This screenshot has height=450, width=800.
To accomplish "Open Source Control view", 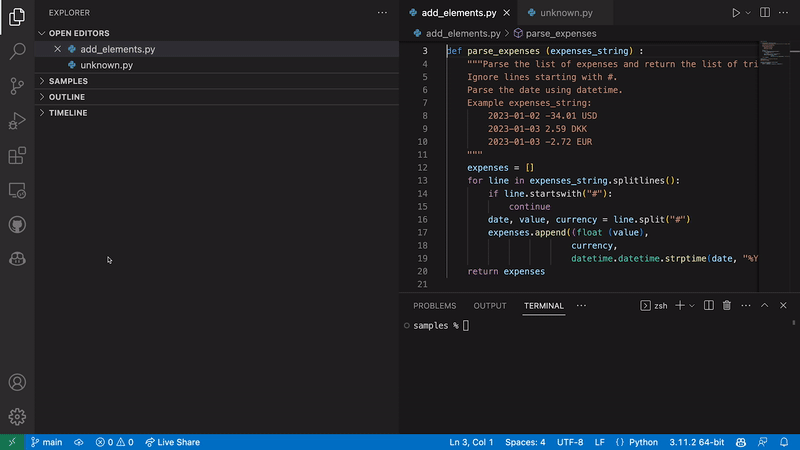I will [x=17, y=85].
